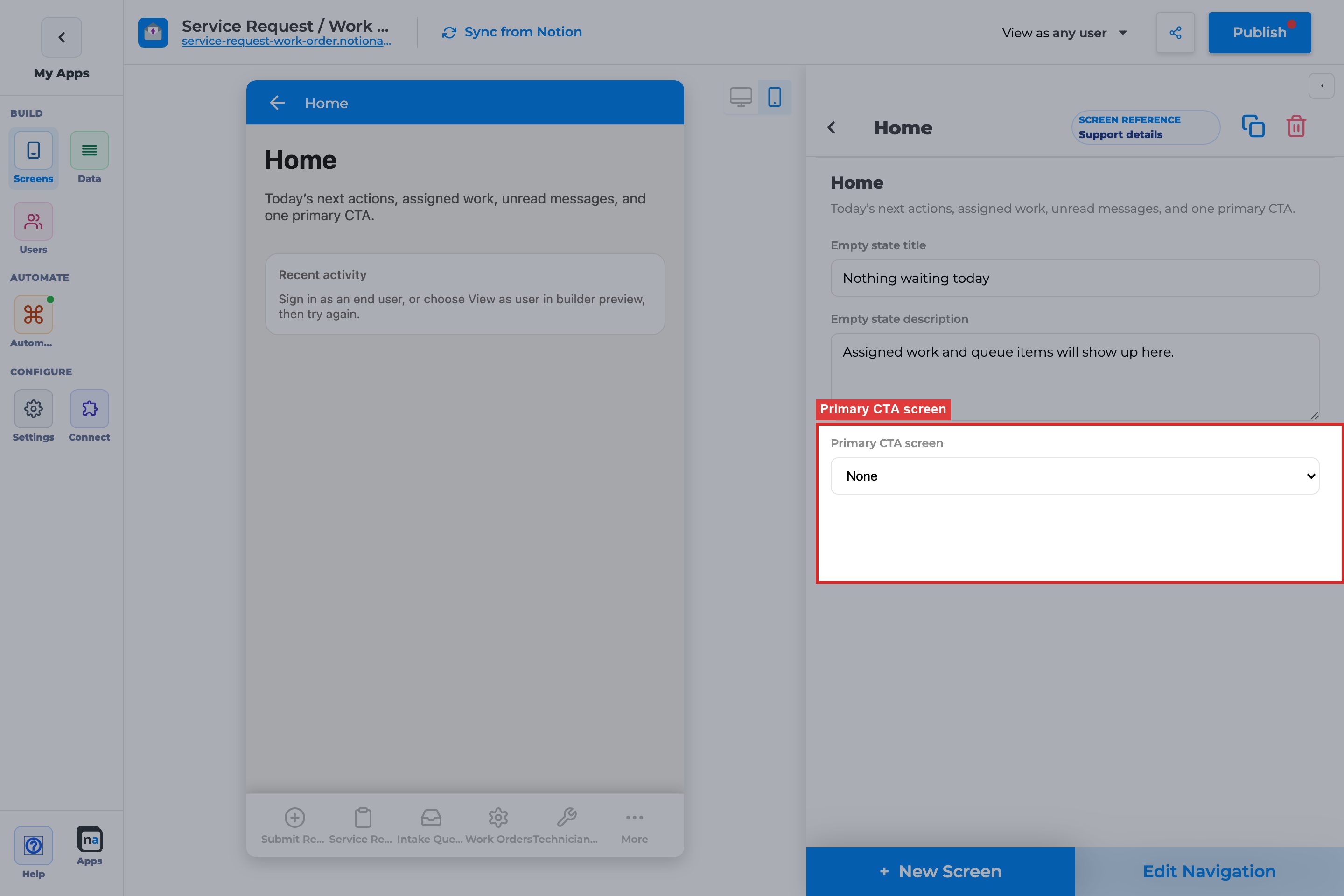Go back to My Apps
The image size is (1344, 896).
point(62,38)
